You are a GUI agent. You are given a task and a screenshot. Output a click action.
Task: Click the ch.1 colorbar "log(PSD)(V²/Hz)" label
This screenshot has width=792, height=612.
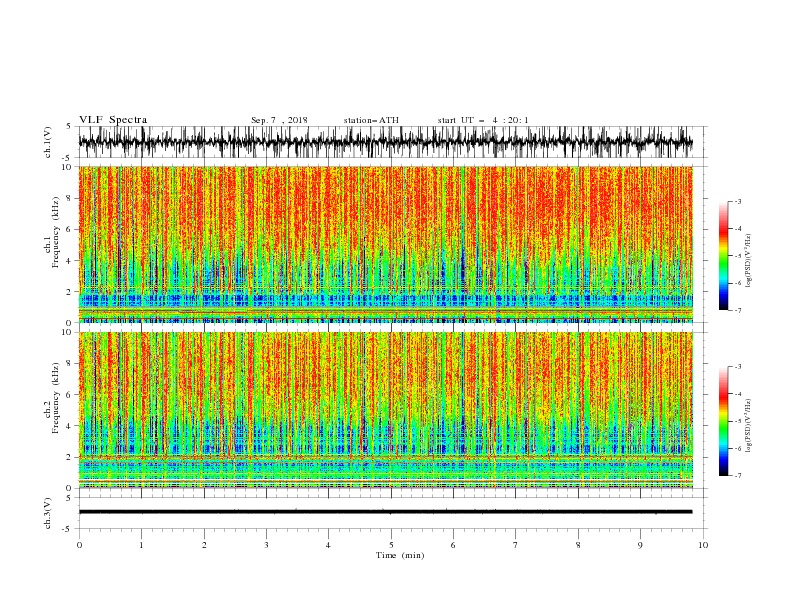click(749, 261)
